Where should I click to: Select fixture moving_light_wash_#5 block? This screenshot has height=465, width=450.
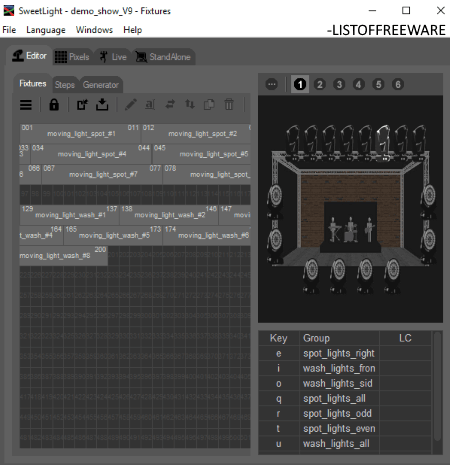[113, 235]
